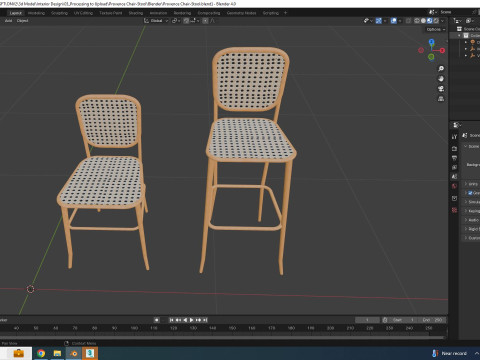480x360 pixels.
Task: Open the properties editor type dropdown
Action: tap(456, 125)
